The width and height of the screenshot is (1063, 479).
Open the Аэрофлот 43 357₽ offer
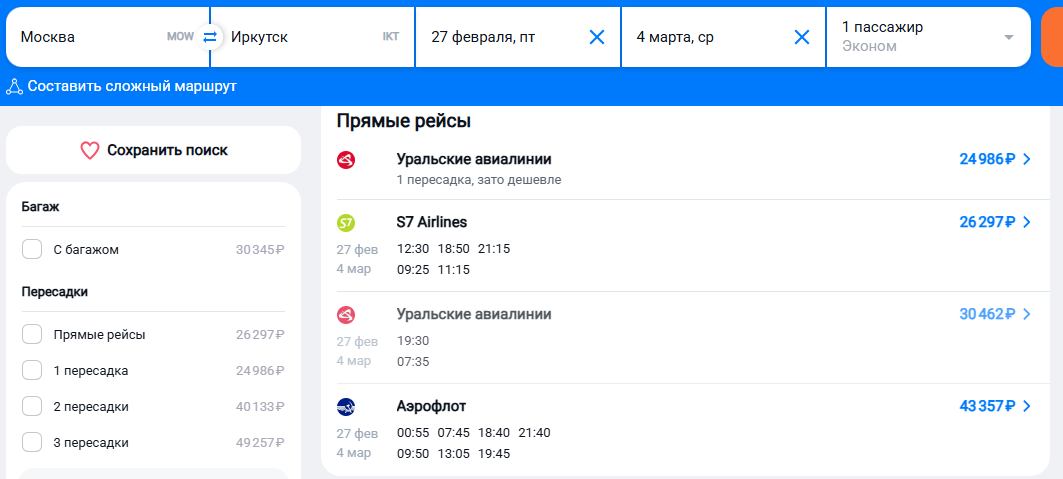(x=693, y=430)
